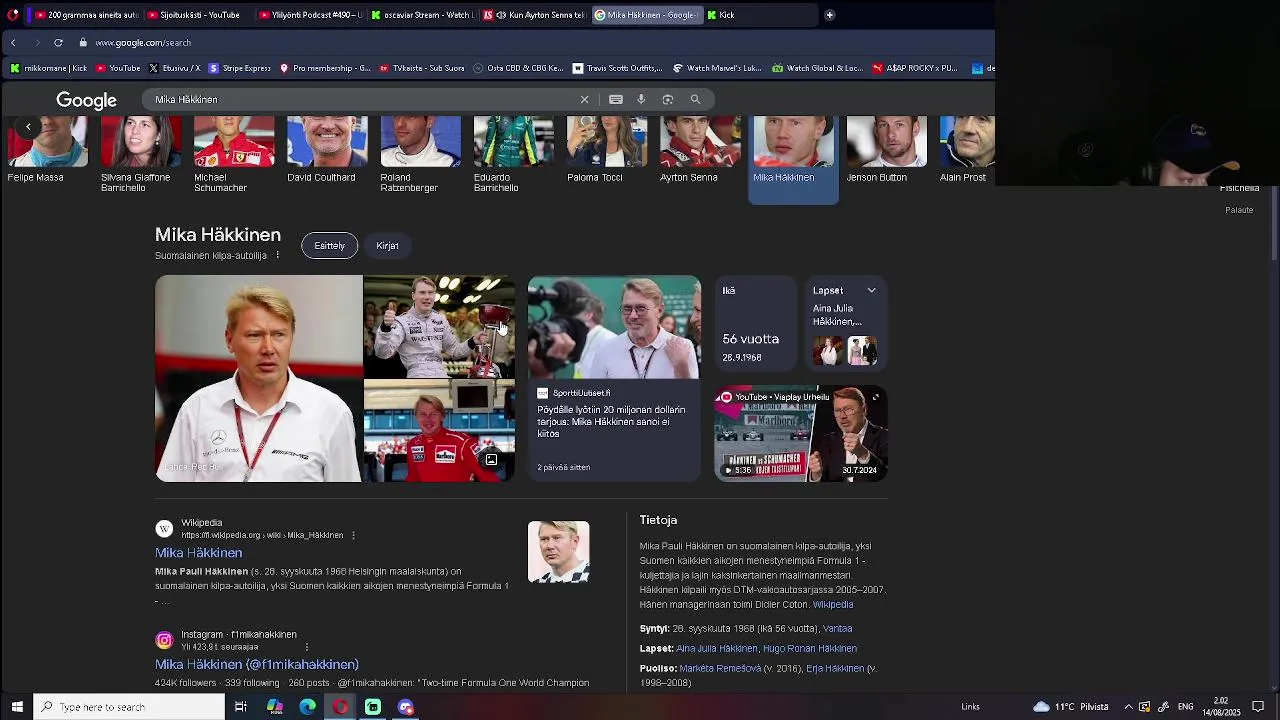This screenshot has height=720, width=1280.
Task: Click the Instagram favicon in results
Action: 164,640
